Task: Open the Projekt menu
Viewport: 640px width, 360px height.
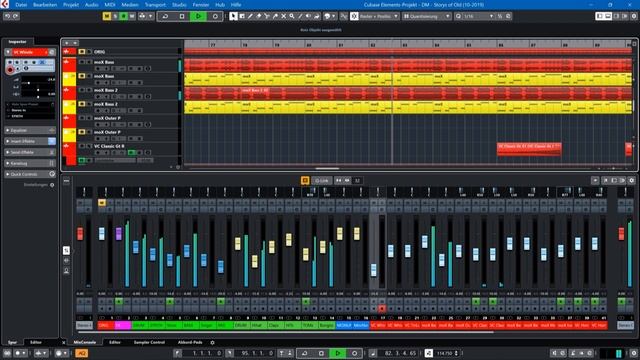Action: 71,5
